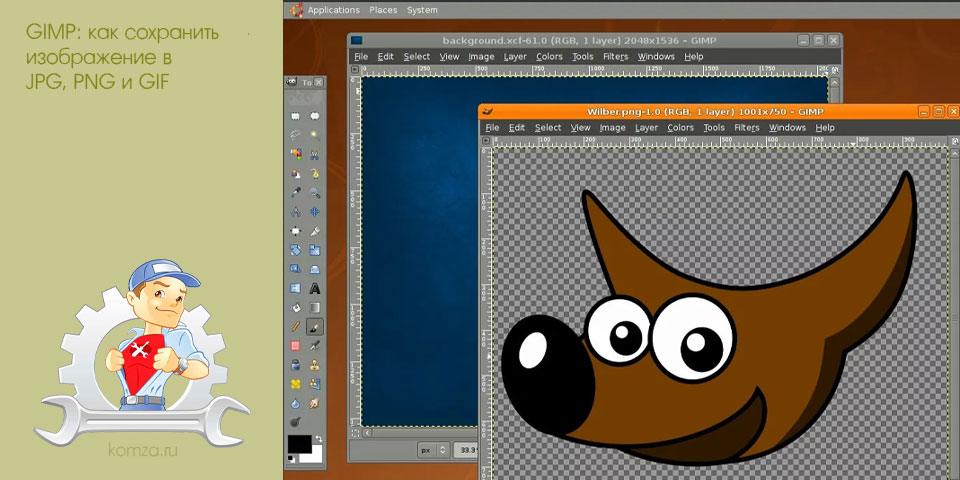Select the Scissors Select tool

[x=315, y=154]
